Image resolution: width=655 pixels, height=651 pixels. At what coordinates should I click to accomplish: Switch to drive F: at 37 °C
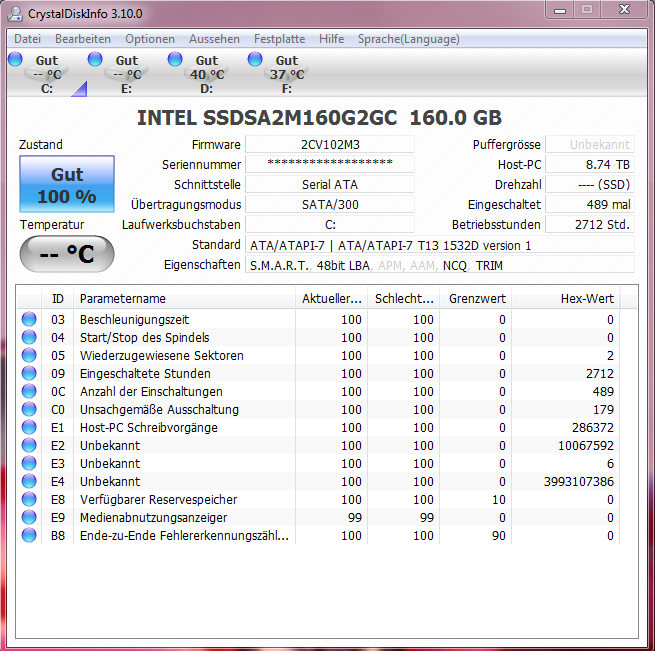click(x=287, y=74)
